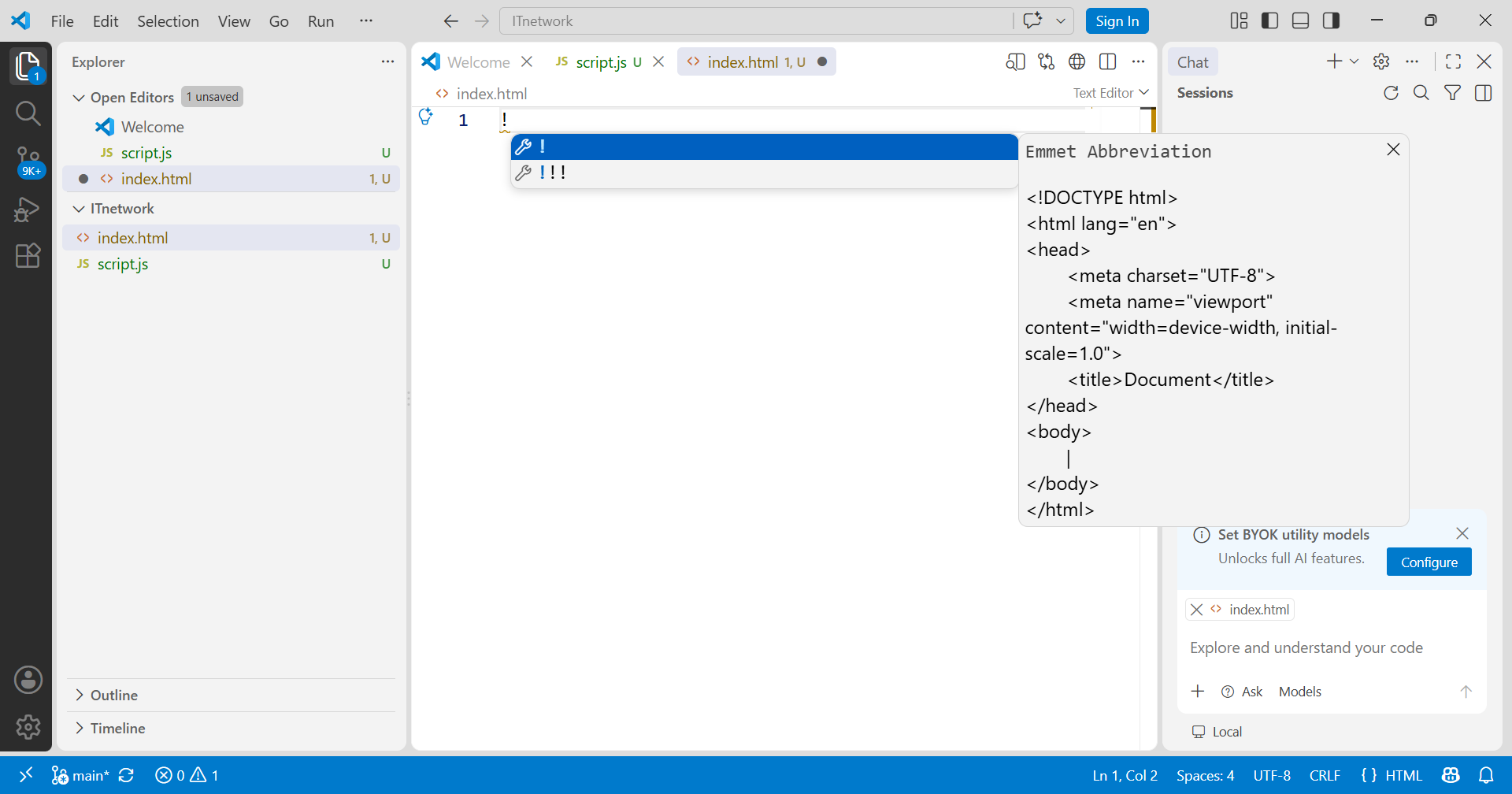
Task: Toggle sessions side panel visibility
Action: (x=1483, y=93)
